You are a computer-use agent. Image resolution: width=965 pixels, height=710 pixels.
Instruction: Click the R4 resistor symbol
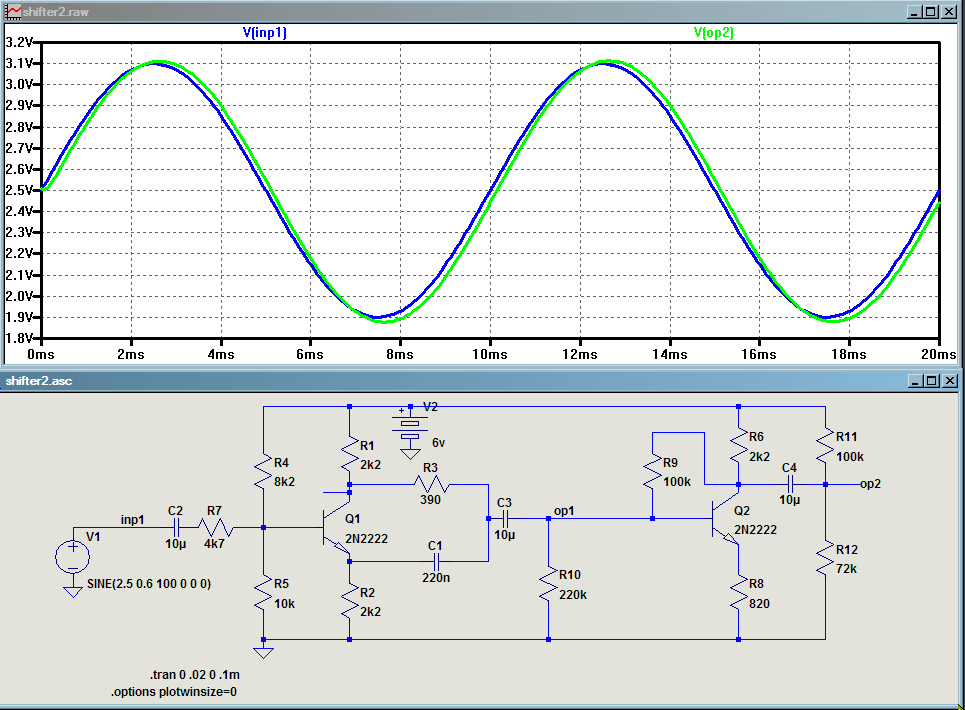(263, 472)
